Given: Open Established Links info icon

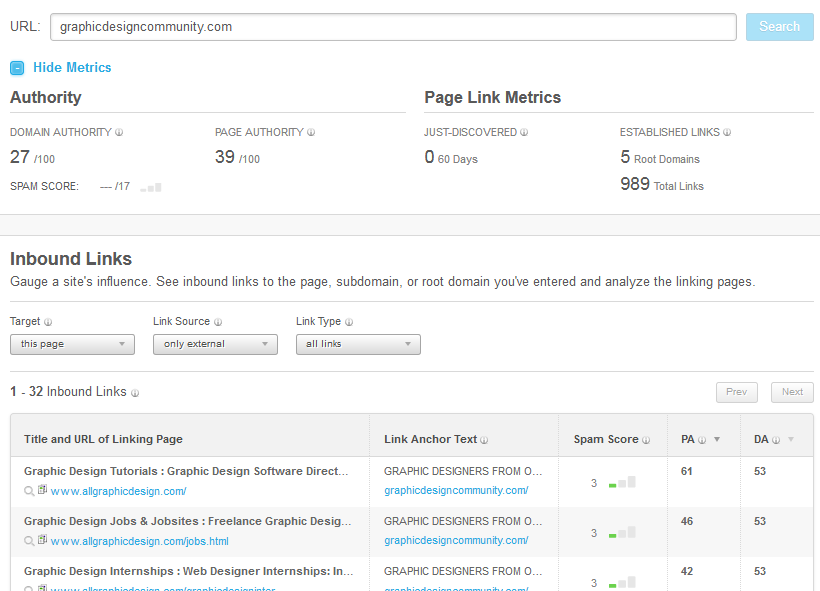Looking at the screenshot, I should [727, 132].
